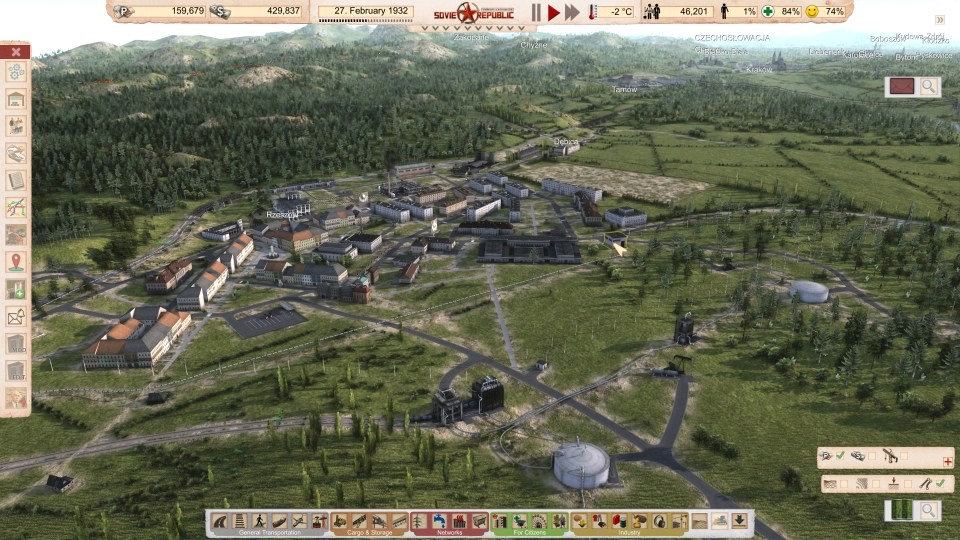Toggle the crane own-construction checkbox
The image size is (960, 540).
[904, 456]
